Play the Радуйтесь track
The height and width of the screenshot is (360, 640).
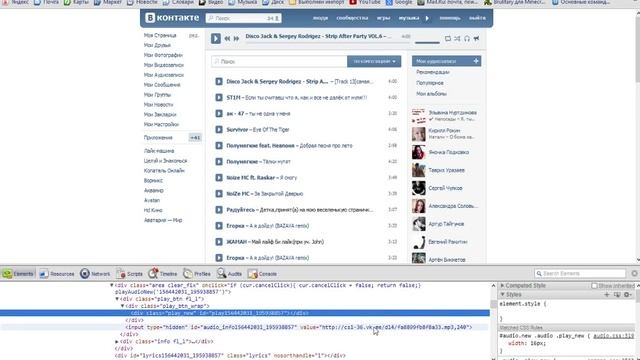coord(219,210)
